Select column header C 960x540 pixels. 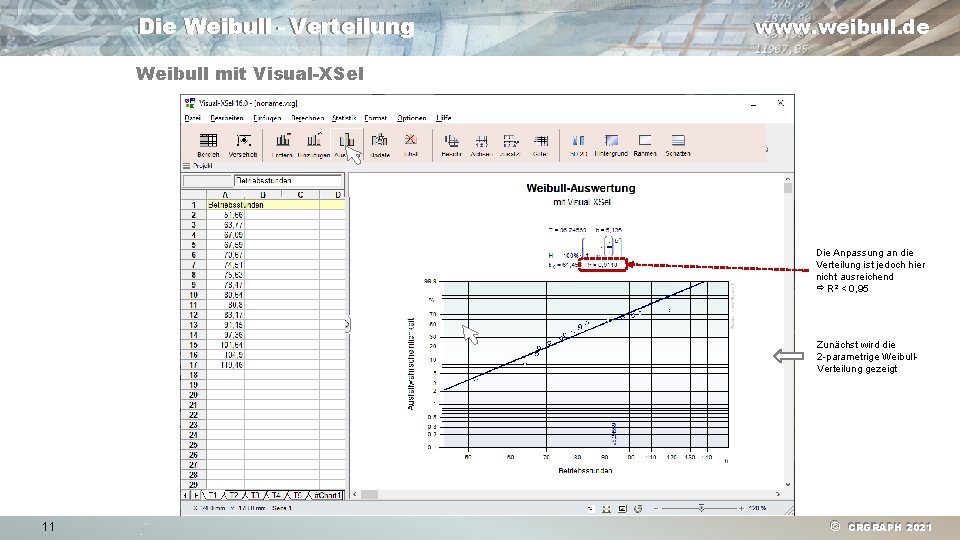point(301,195)
